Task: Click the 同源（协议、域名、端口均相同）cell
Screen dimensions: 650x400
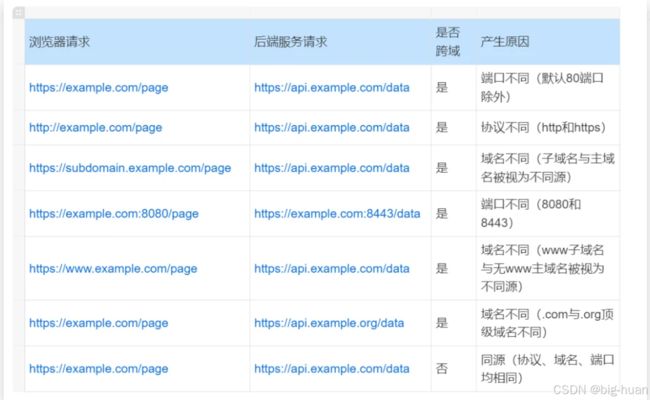Action: (548, 368)
